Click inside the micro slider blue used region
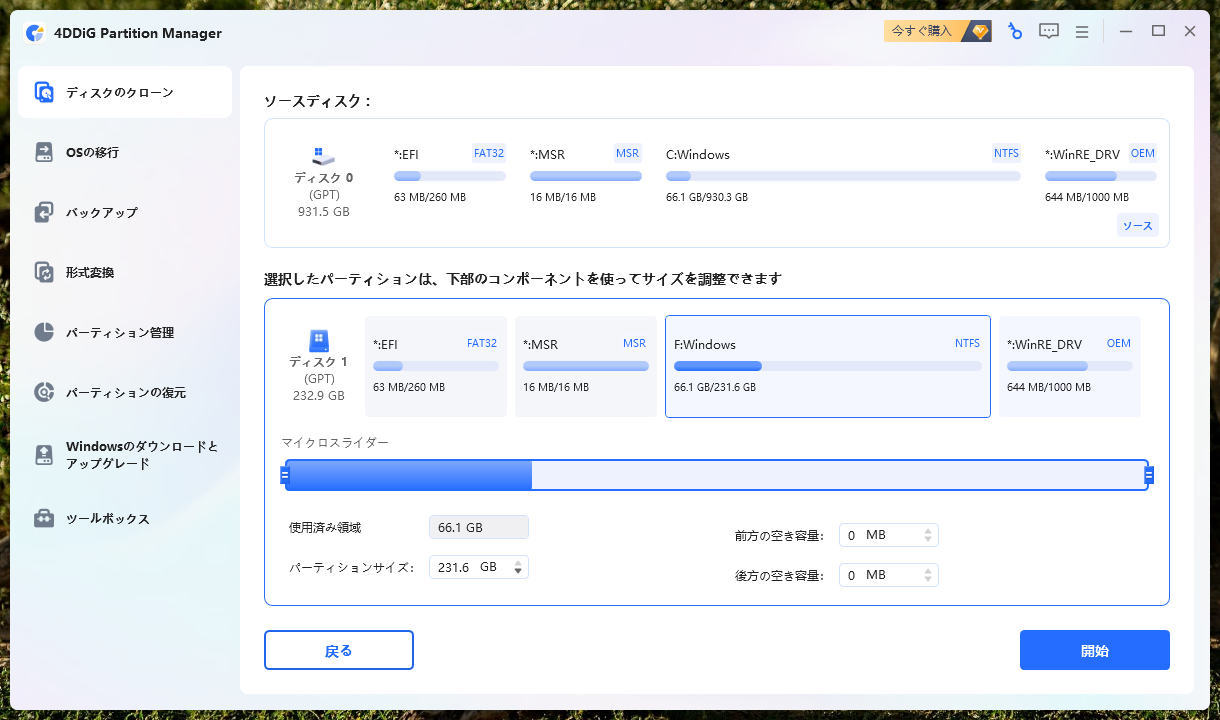 click(409, 475)
